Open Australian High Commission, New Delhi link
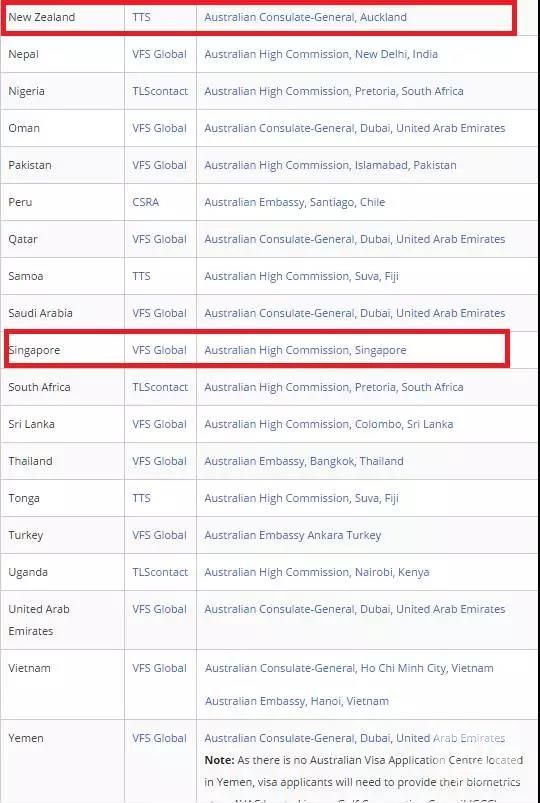The image size is (540, 803). point(321,54)
